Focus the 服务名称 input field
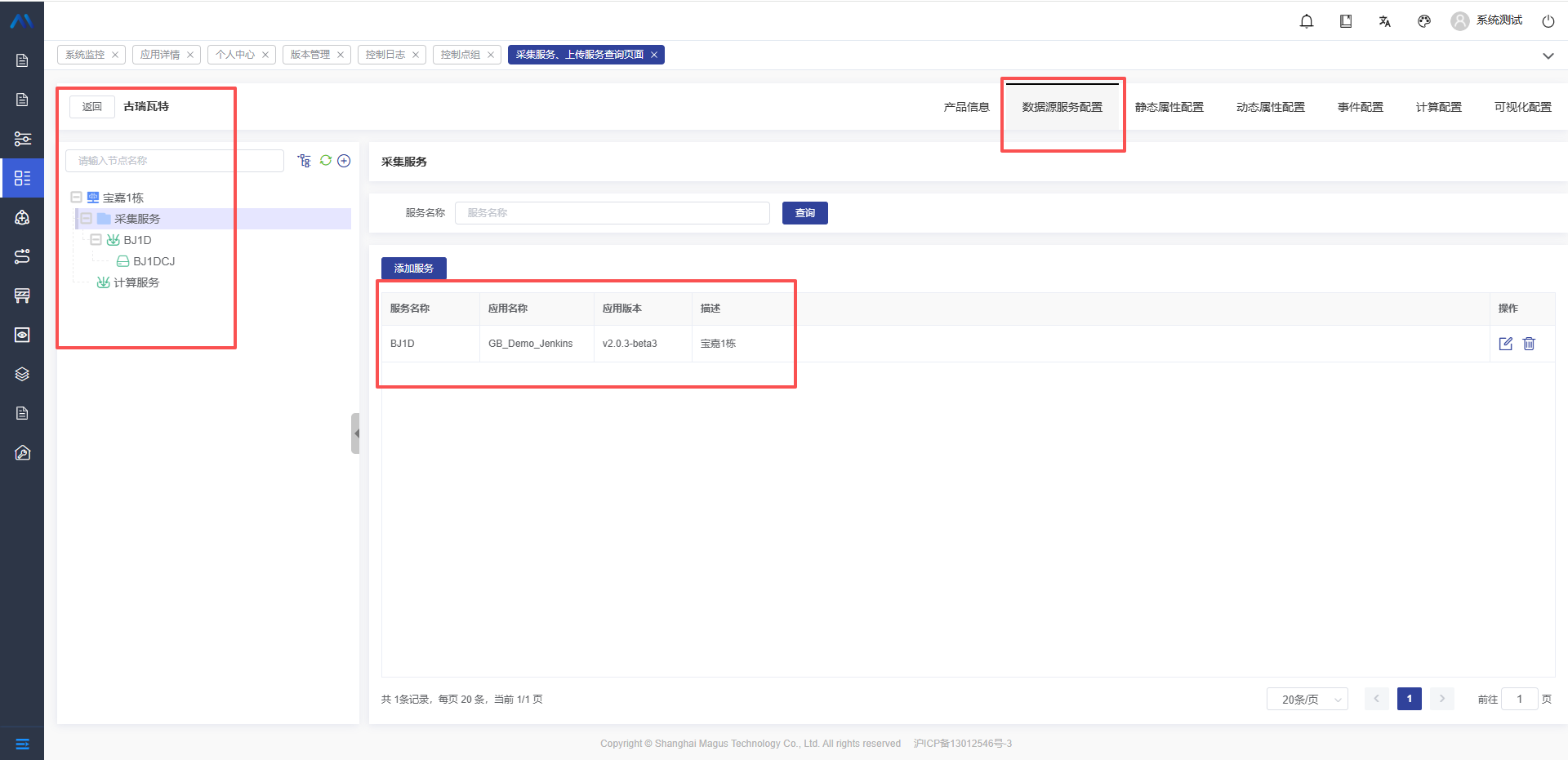Screen dimensions: 1568x760 click(x=612, y=213)
